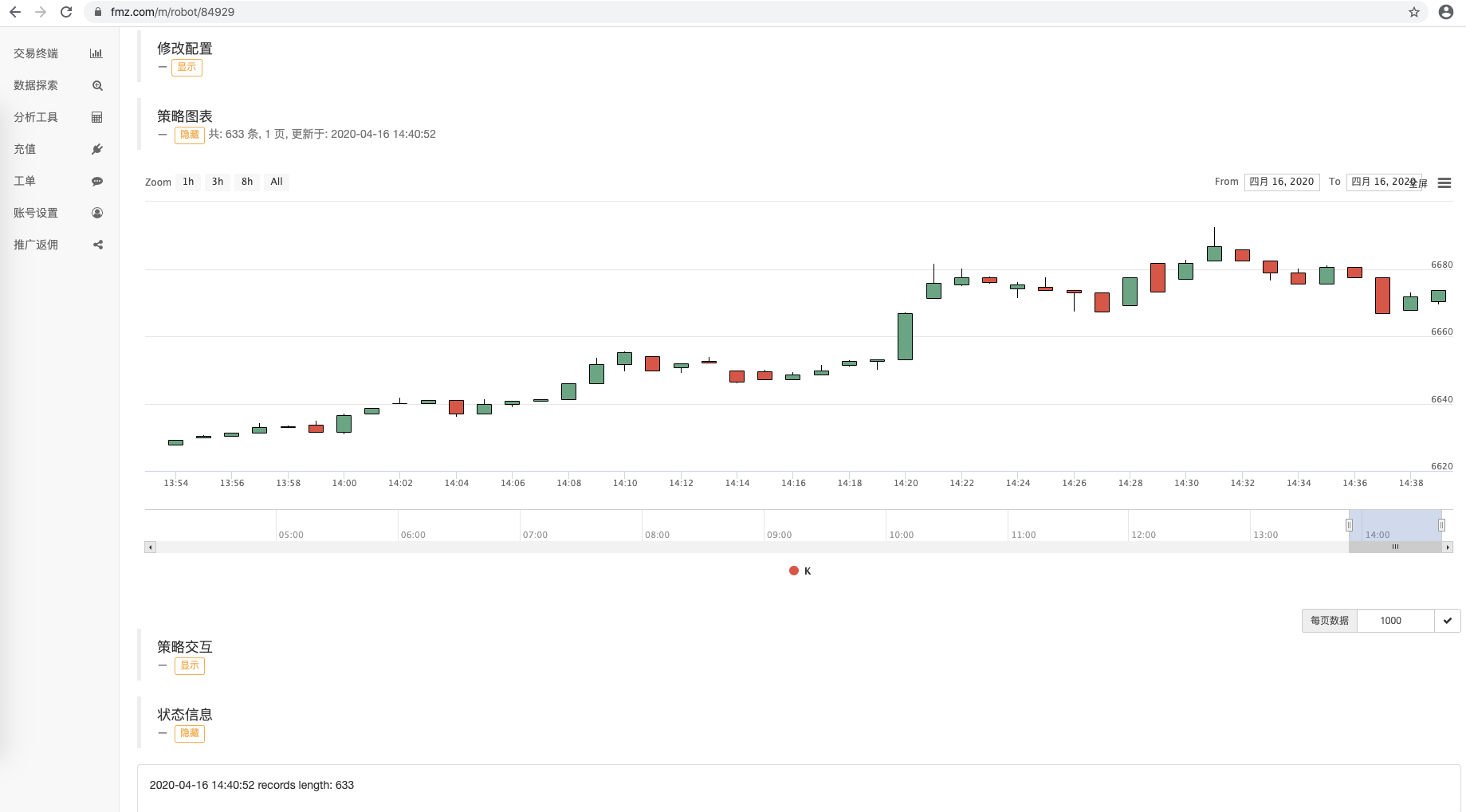The image size is (1466, 812).
Task: Click the recharge plug icon
Action: coord(97,149)
